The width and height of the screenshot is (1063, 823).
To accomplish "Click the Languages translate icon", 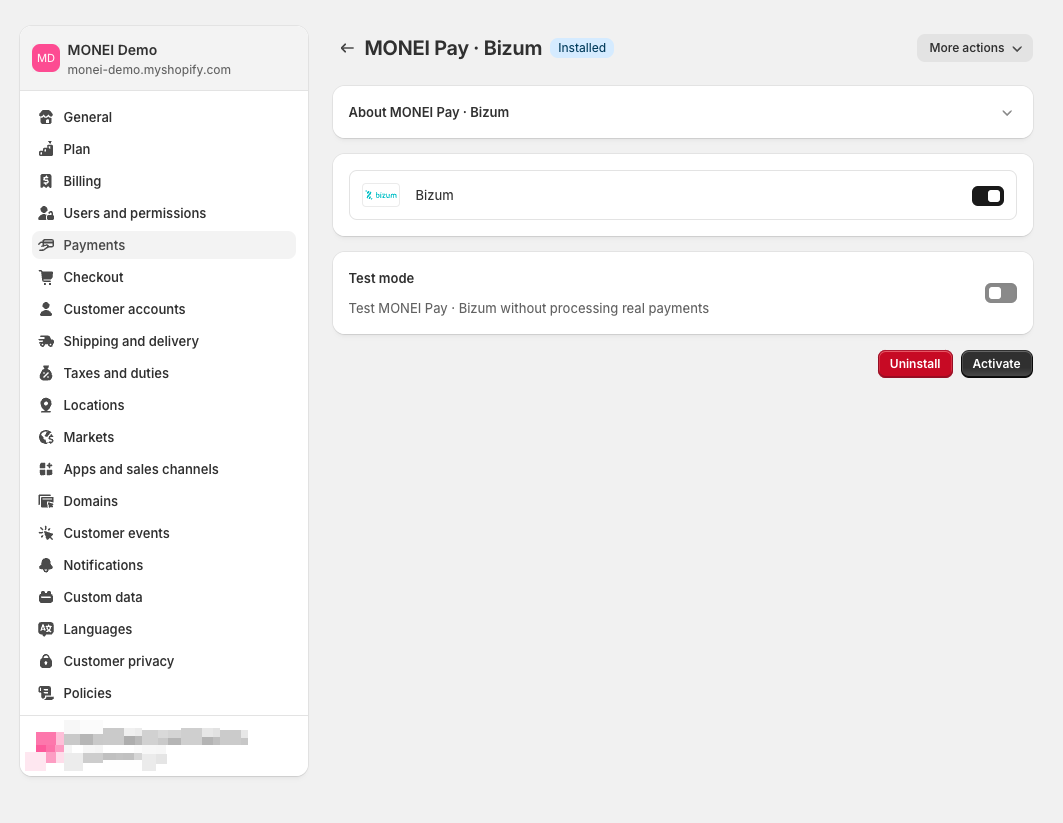I will pyautogui.click(x=46, y=629).
